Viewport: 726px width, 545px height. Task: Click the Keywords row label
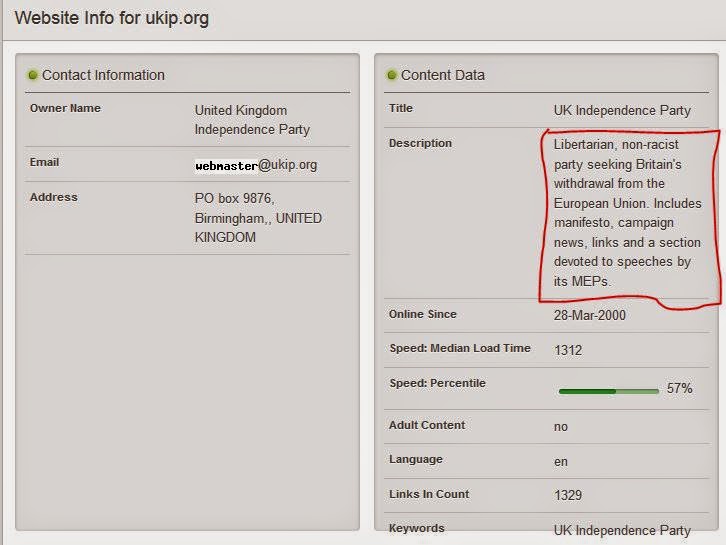click(416, 528)
